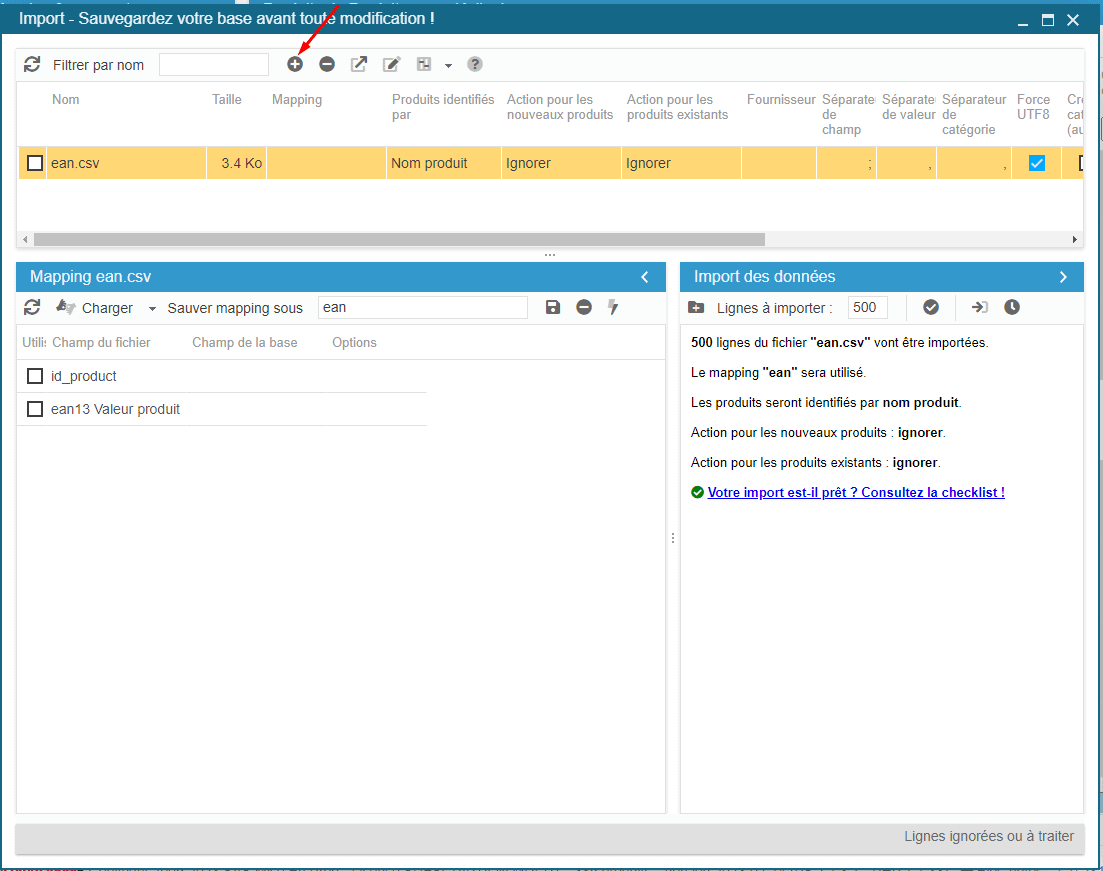Expand the Import des données panel arrow

coord(1063,277)
